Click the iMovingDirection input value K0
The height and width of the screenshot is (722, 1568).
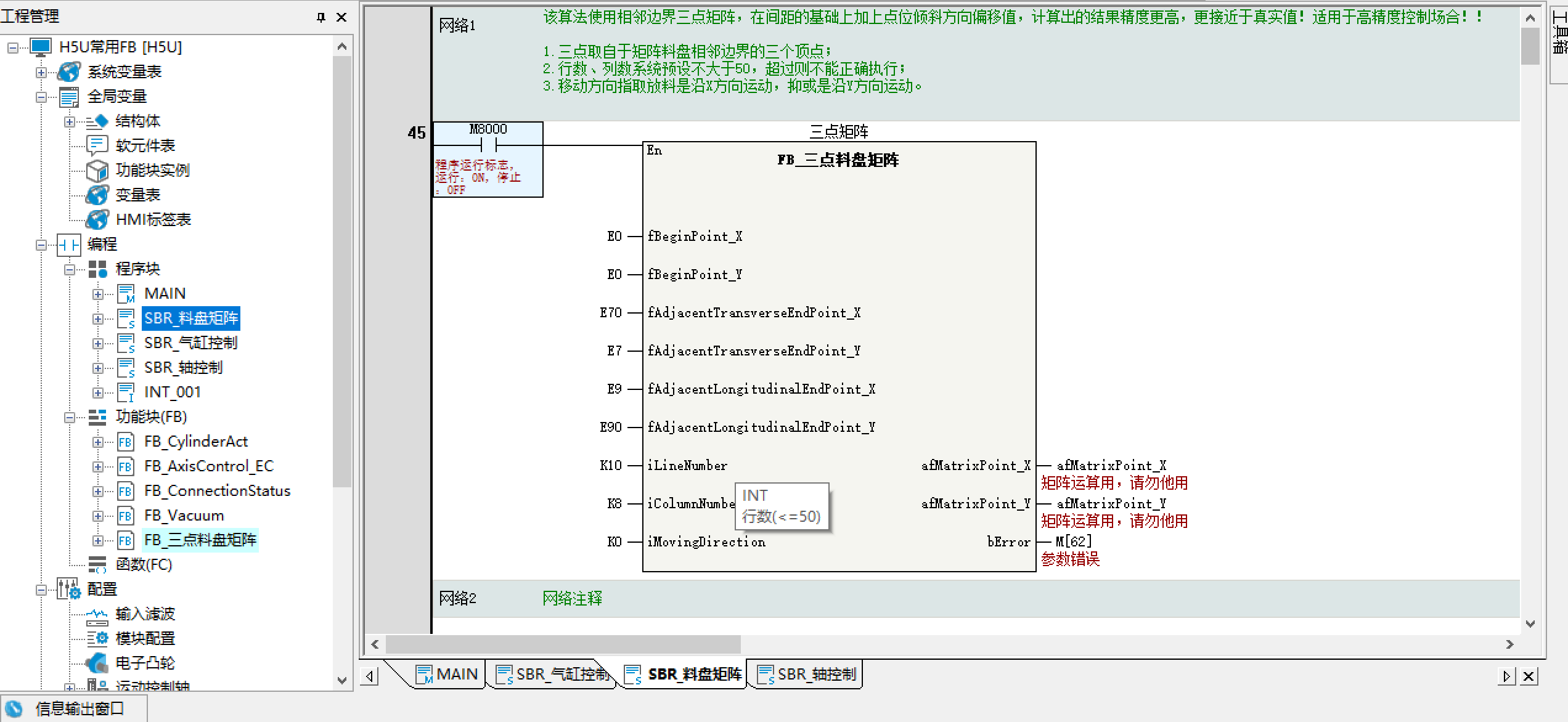coord(615,542)
